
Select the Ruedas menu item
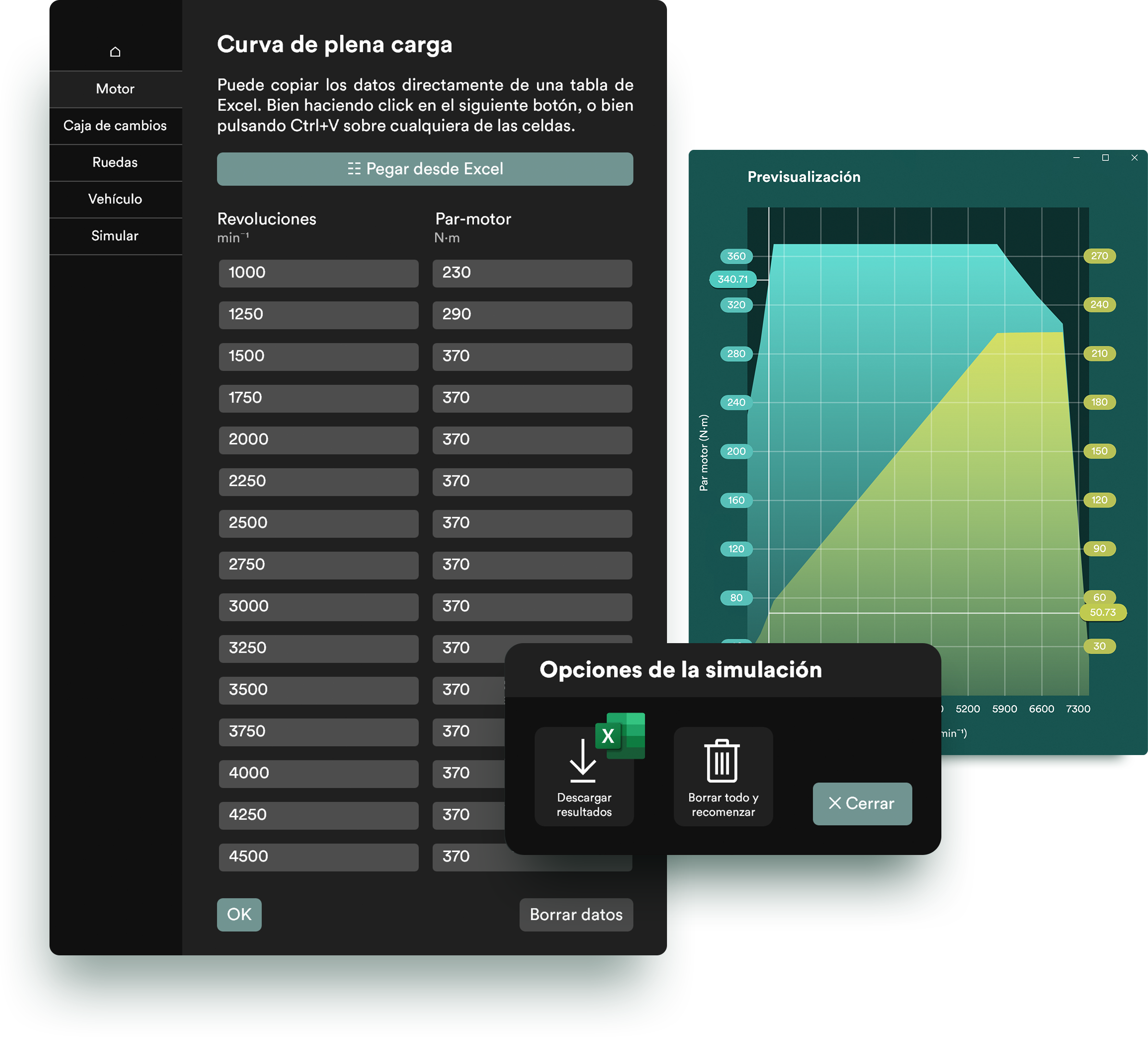pos(116,162)
